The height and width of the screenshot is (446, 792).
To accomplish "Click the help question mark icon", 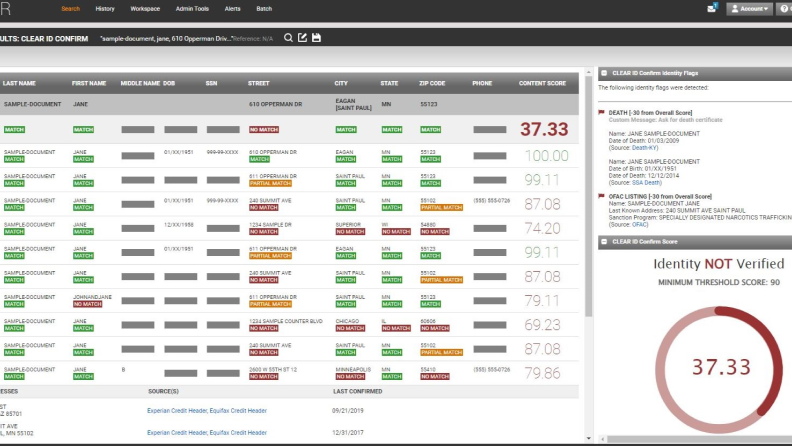I will tap(784, 8).
